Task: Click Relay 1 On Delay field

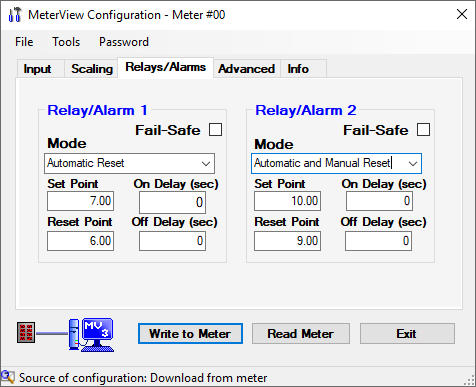Action: click(x=172, y=202)
